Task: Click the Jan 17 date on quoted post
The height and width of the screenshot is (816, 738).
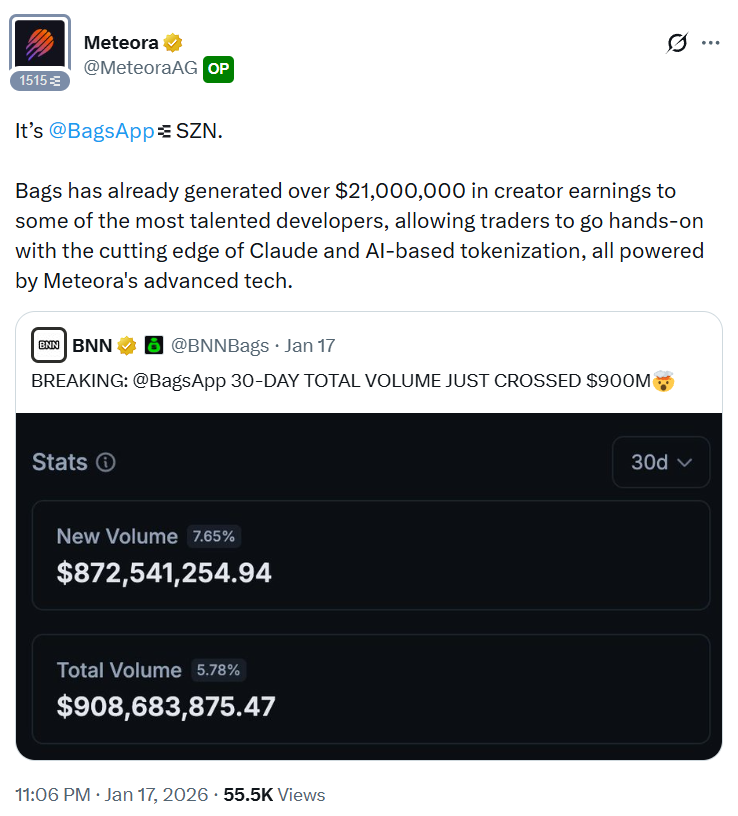Action: click(x=310, y=346)
